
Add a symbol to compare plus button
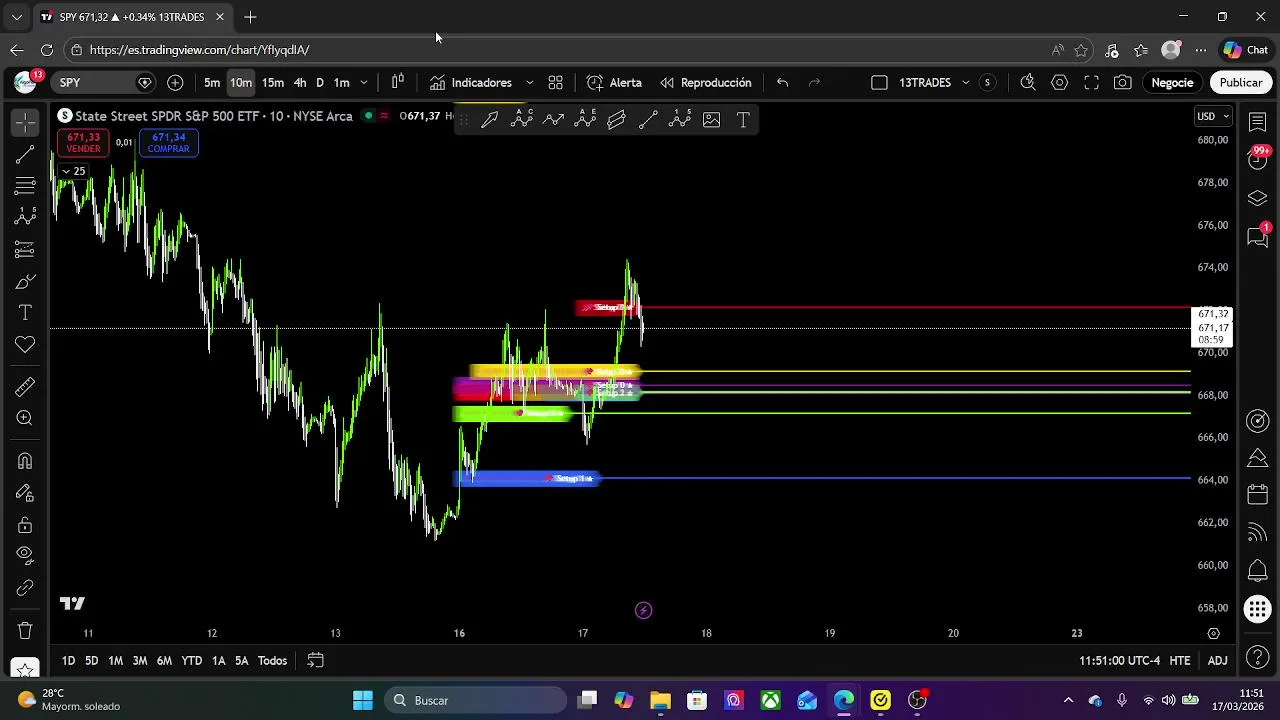175,82
